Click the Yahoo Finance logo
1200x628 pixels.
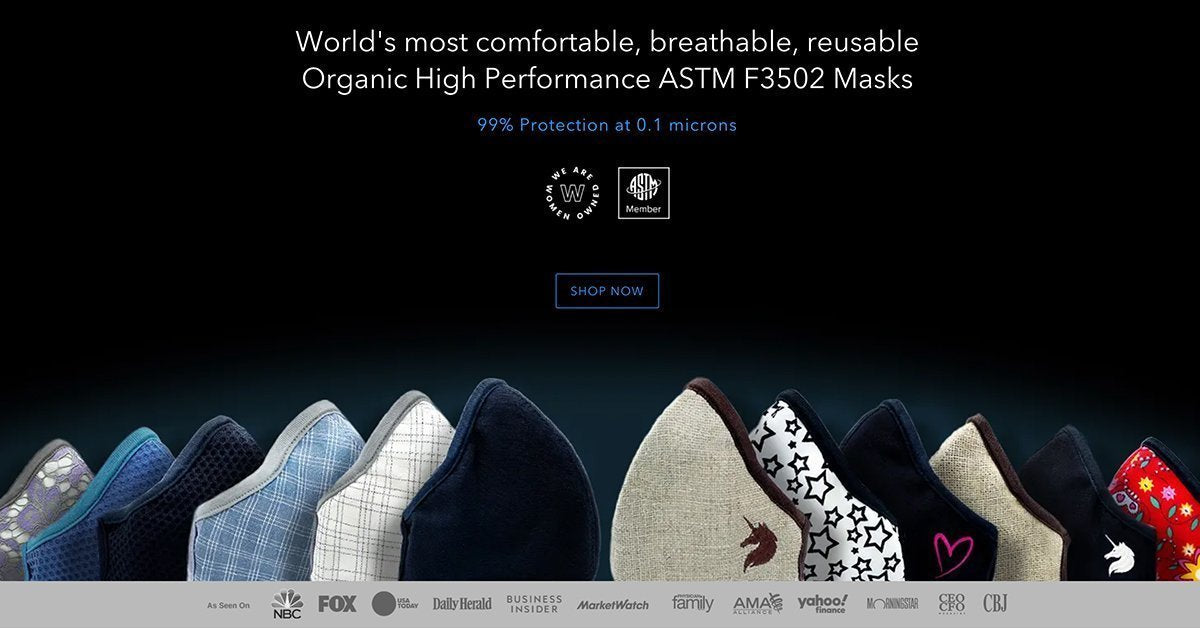coord(822,604)
